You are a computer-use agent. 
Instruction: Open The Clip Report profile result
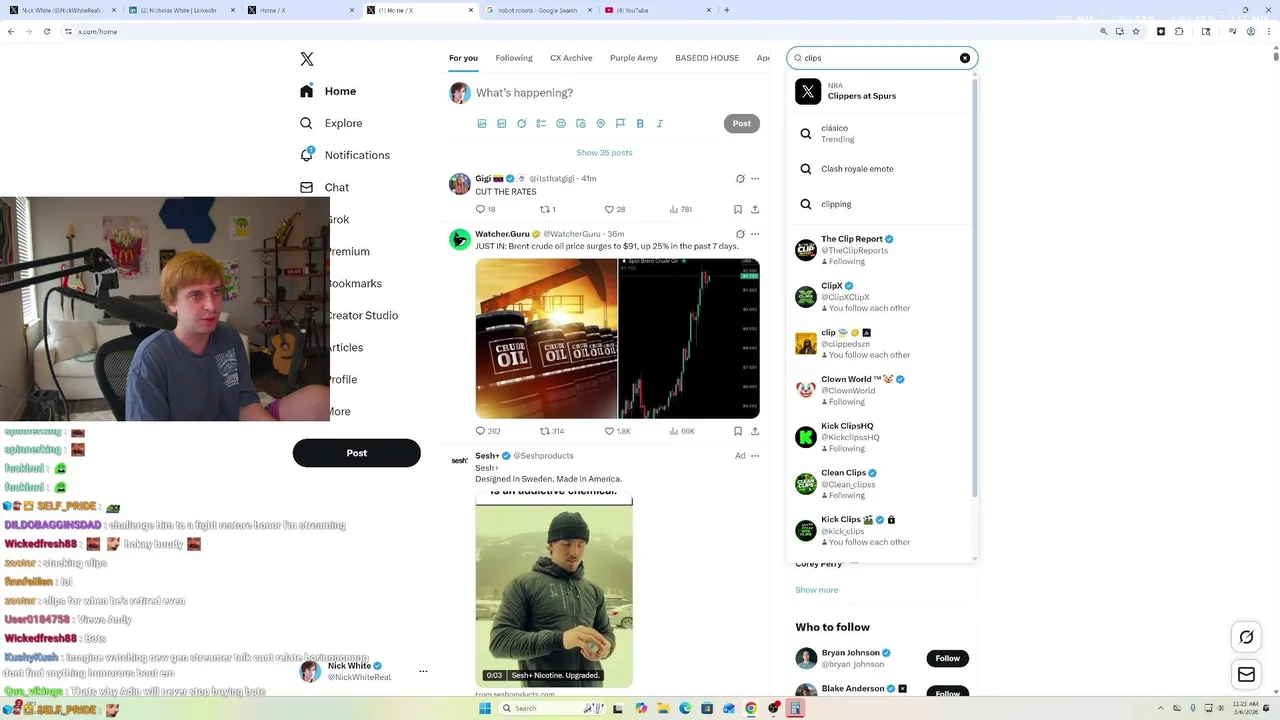[879, 250]
